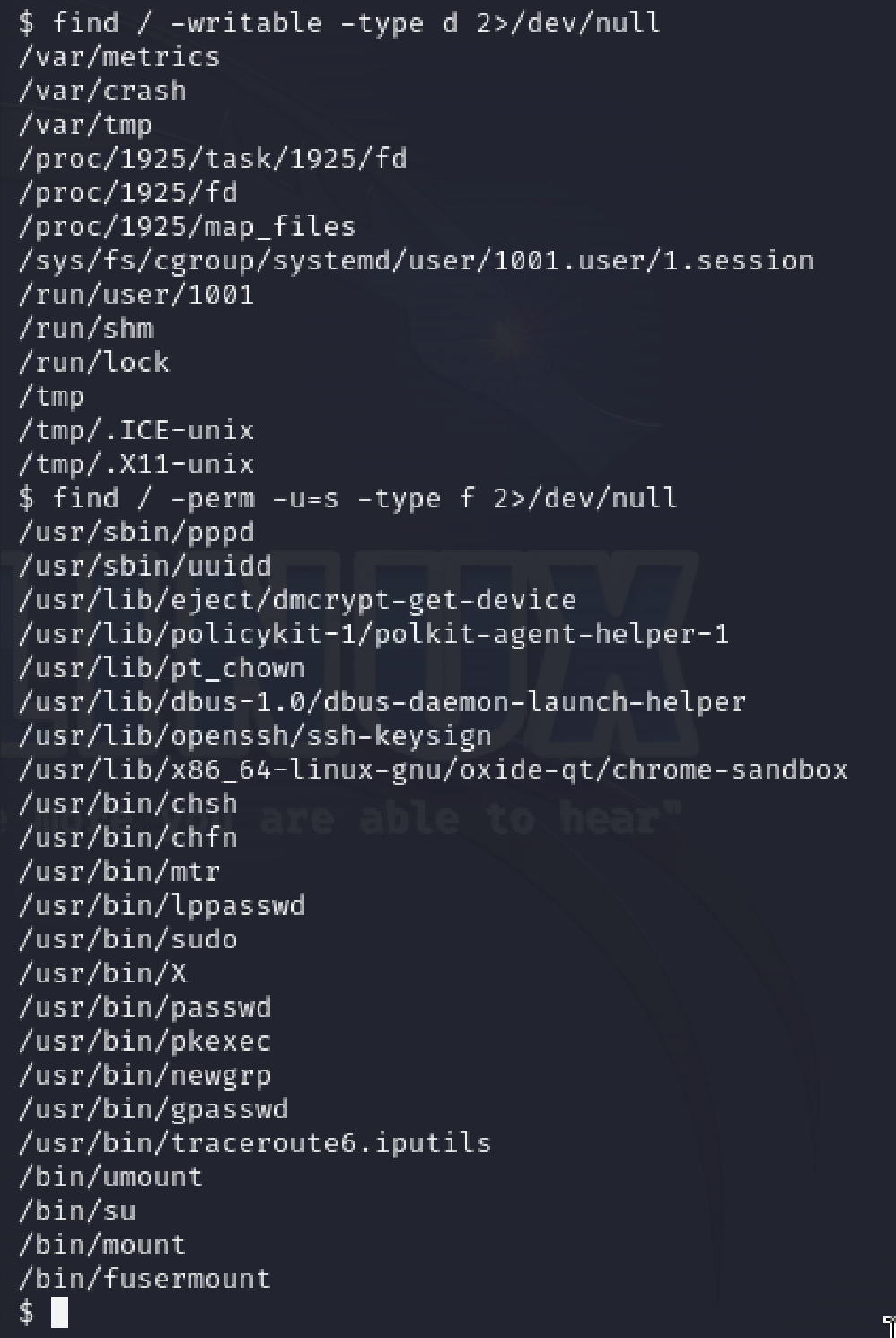Click the /usr/lib/pt_chown line

click(162, 668)
